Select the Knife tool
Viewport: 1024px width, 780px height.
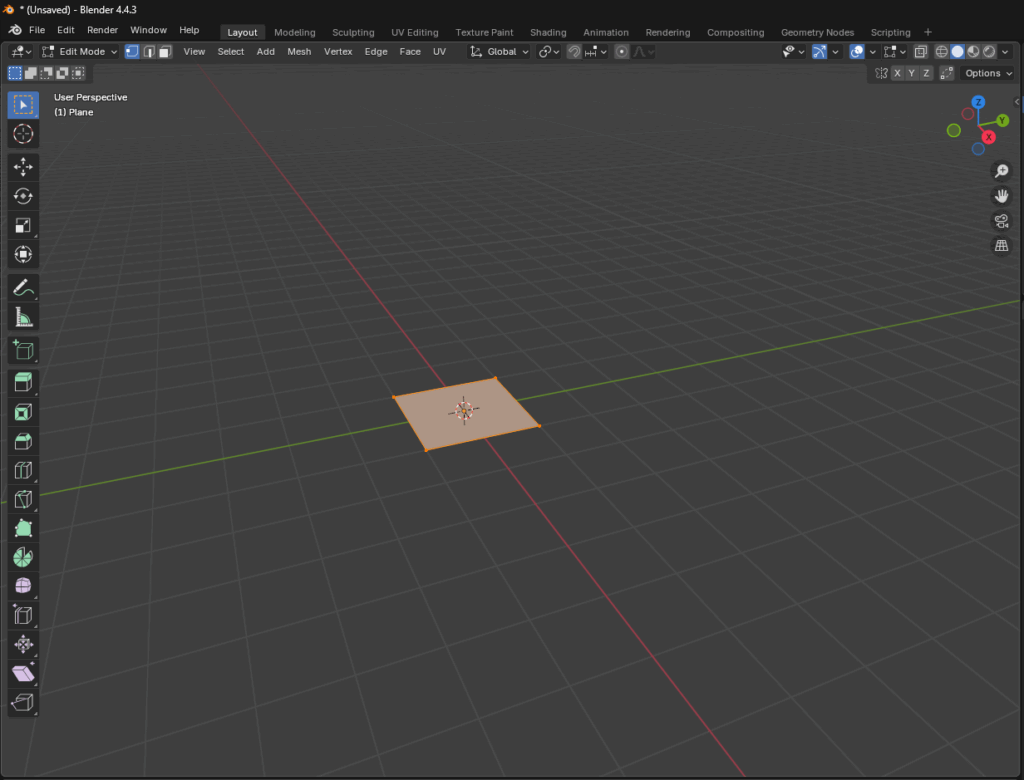tap(23, 499)
